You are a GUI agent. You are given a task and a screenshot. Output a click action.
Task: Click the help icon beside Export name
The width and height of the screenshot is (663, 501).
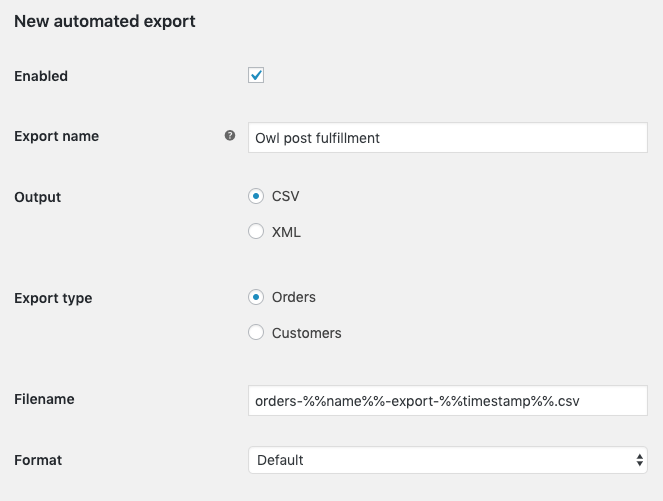click(230, 136)
